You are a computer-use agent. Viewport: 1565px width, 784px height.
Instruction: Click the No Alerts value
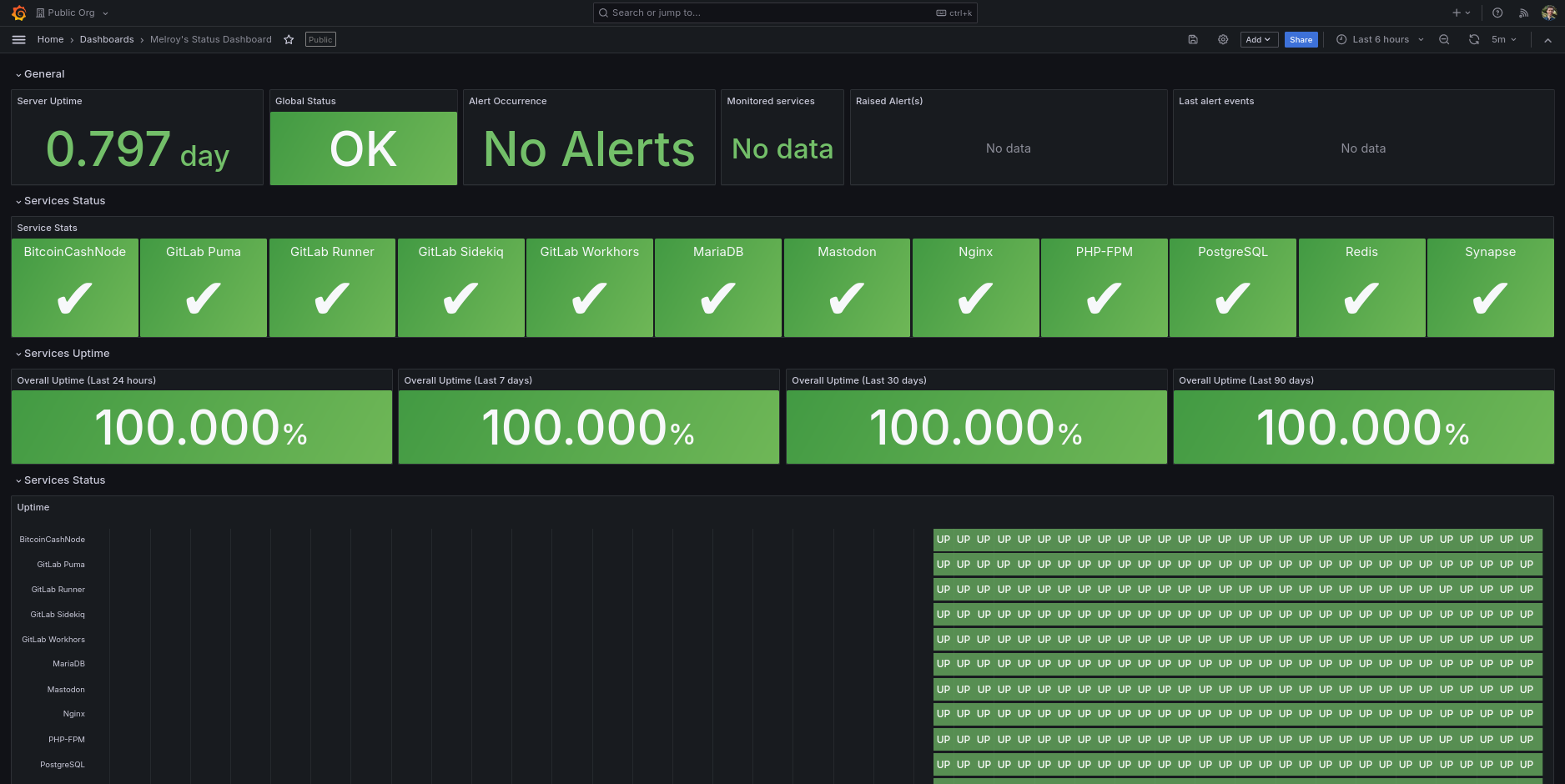tap(589, 149)
